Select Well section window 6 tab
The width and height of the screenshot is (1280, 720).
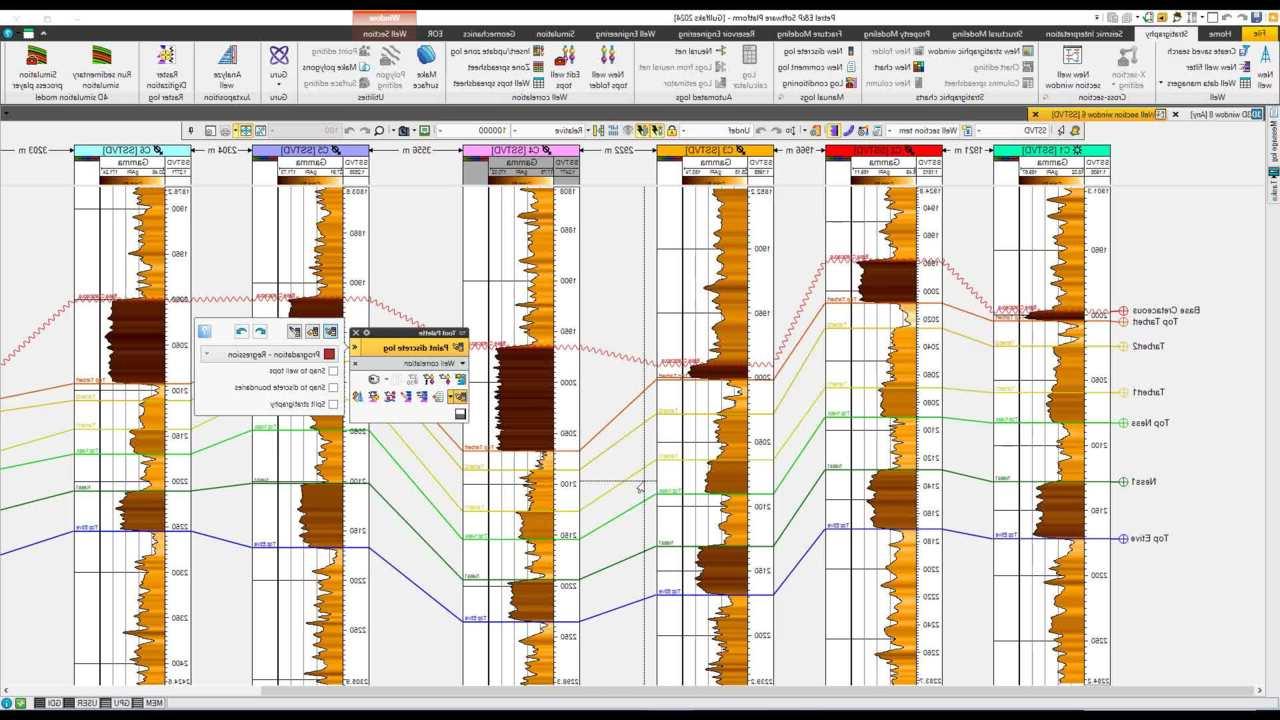tap(1100, 114)
